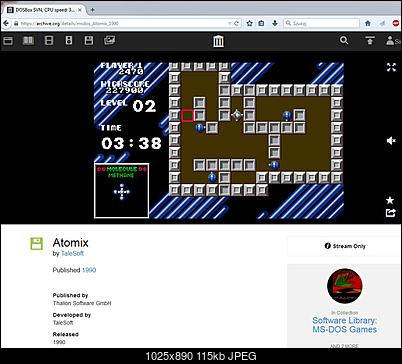Open the user account sign-in icon
Viewport: 402px width, 364px height.
[x=390, y=41]
